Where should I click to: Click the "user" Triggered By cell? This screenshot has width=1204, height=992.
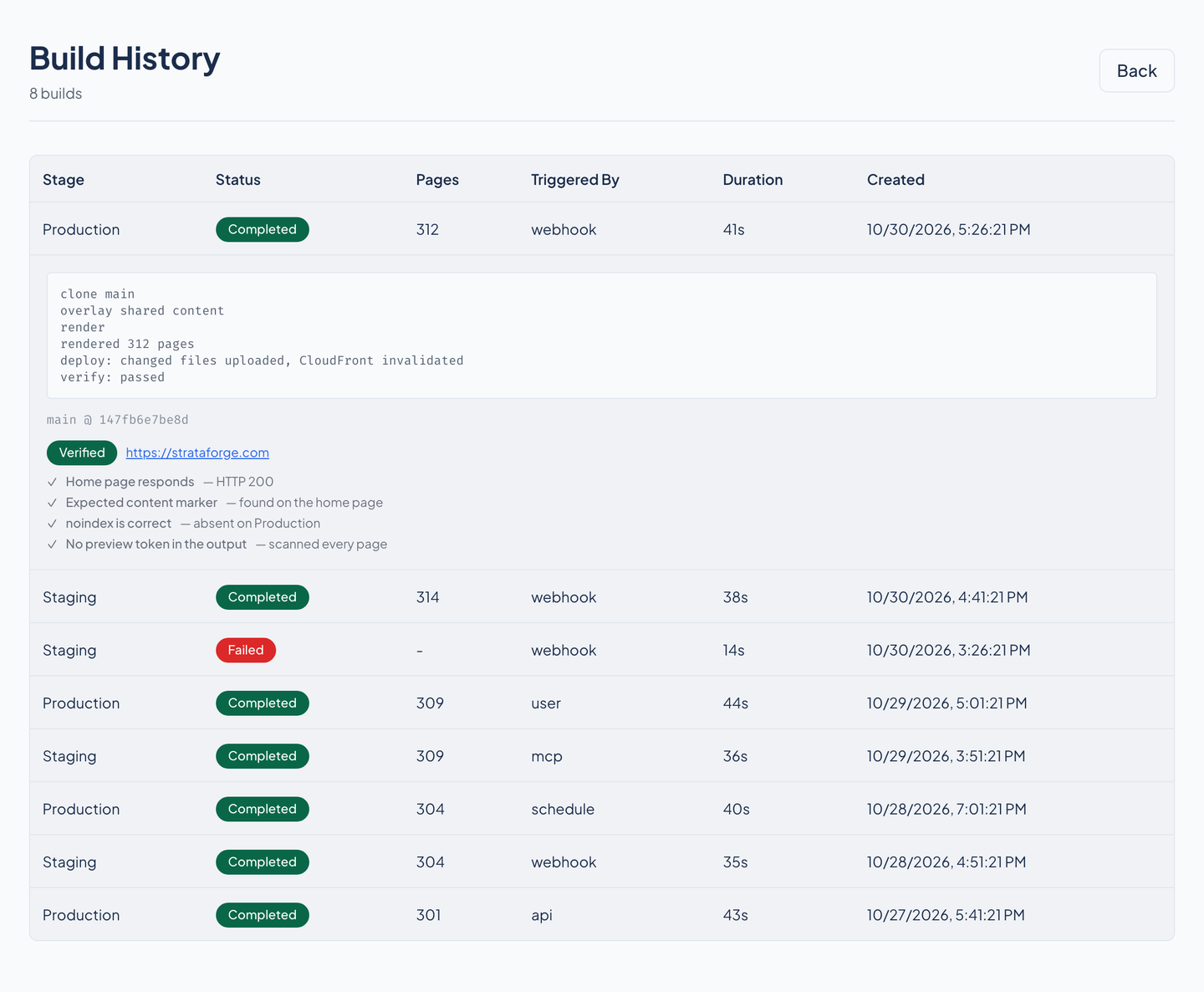tap(546, 703)
